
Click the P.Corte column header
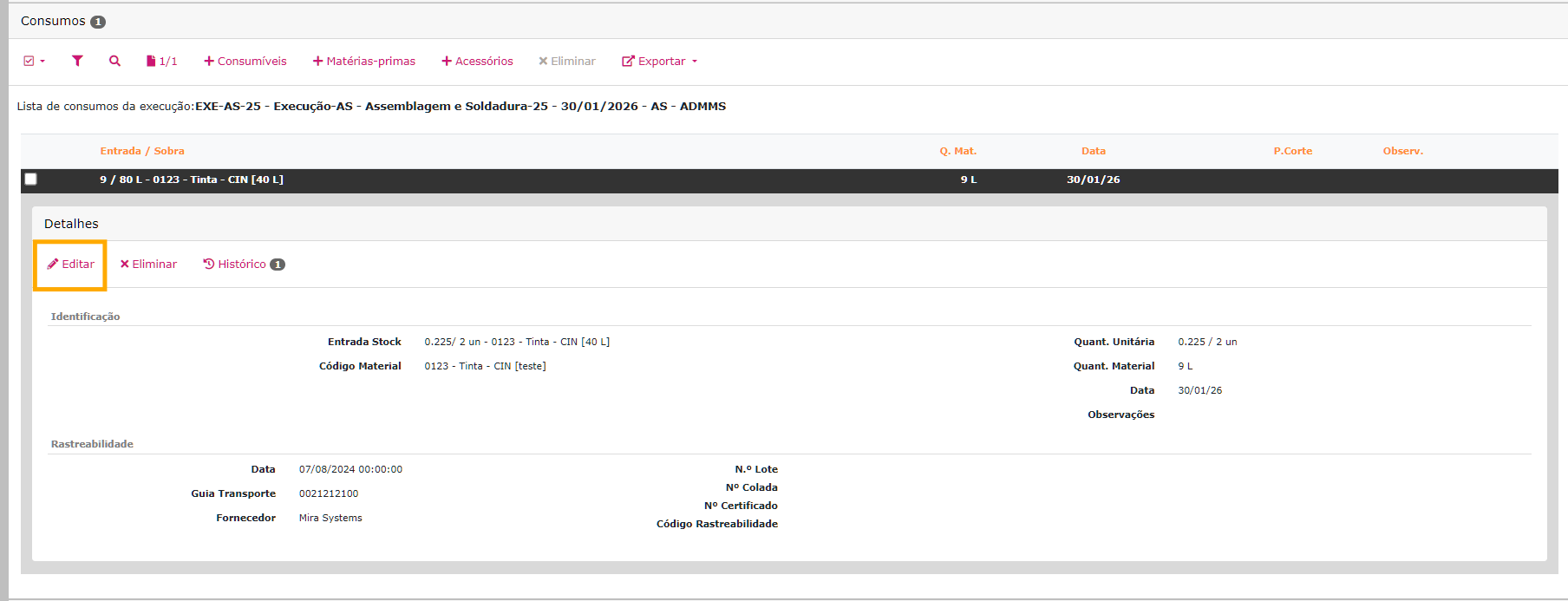tap(1292, 151)
